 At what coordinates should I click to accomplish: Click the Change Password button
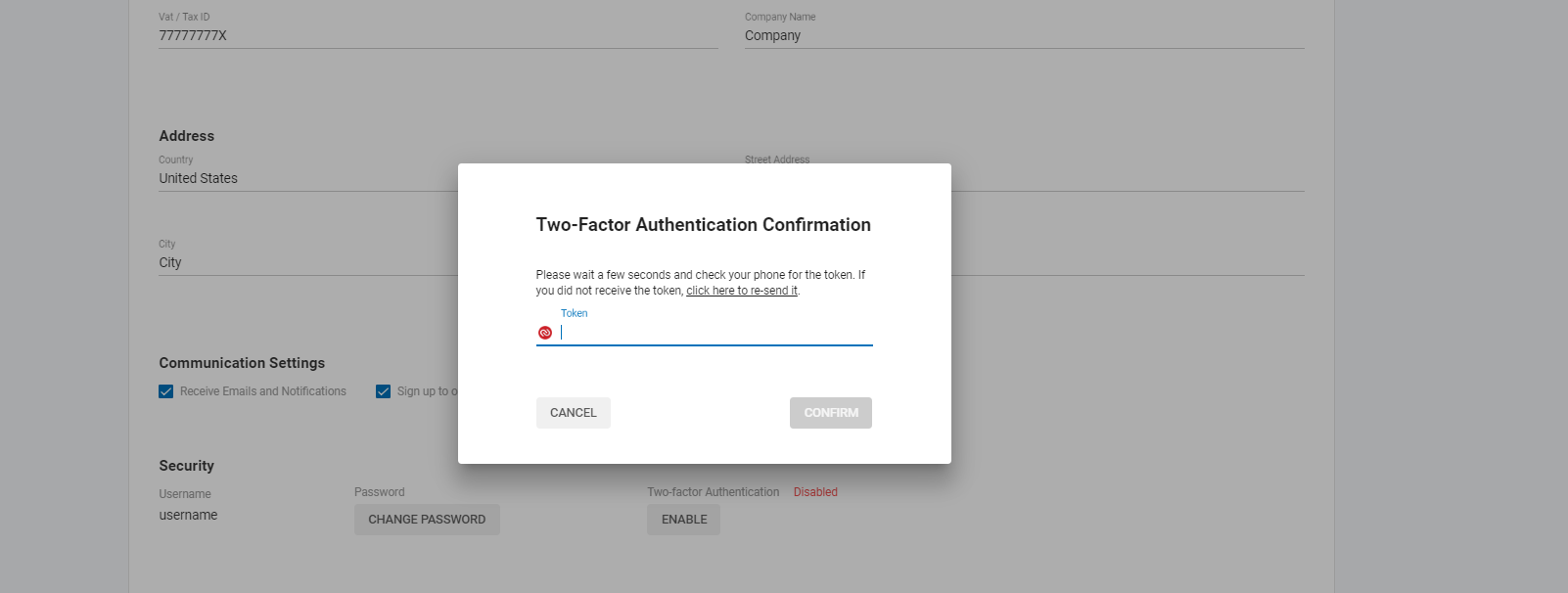coord(427,520)
